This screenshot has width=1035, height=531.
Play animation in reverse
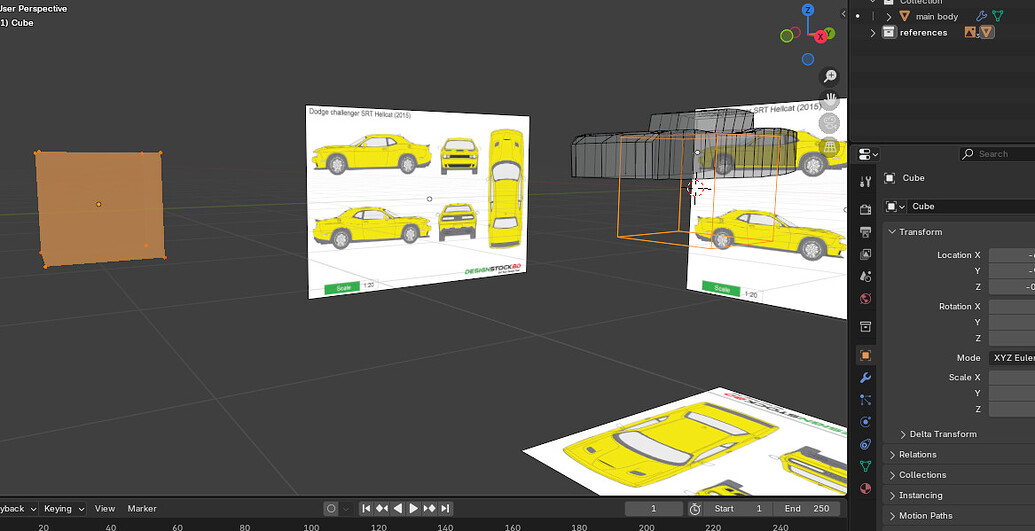click(397, 509)
